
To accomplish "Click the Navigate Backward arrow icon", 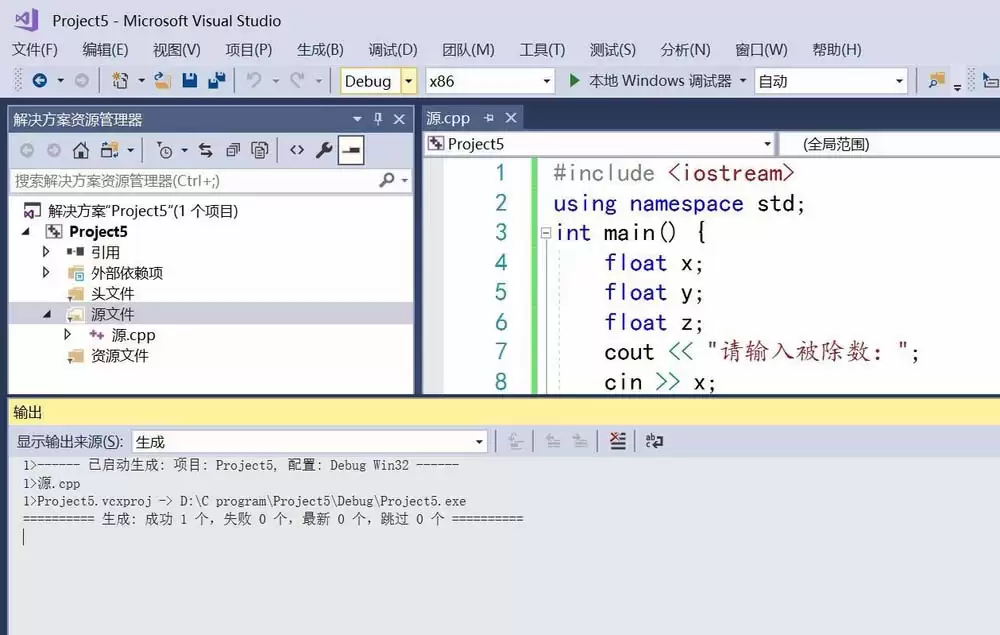I will [40, 81].
